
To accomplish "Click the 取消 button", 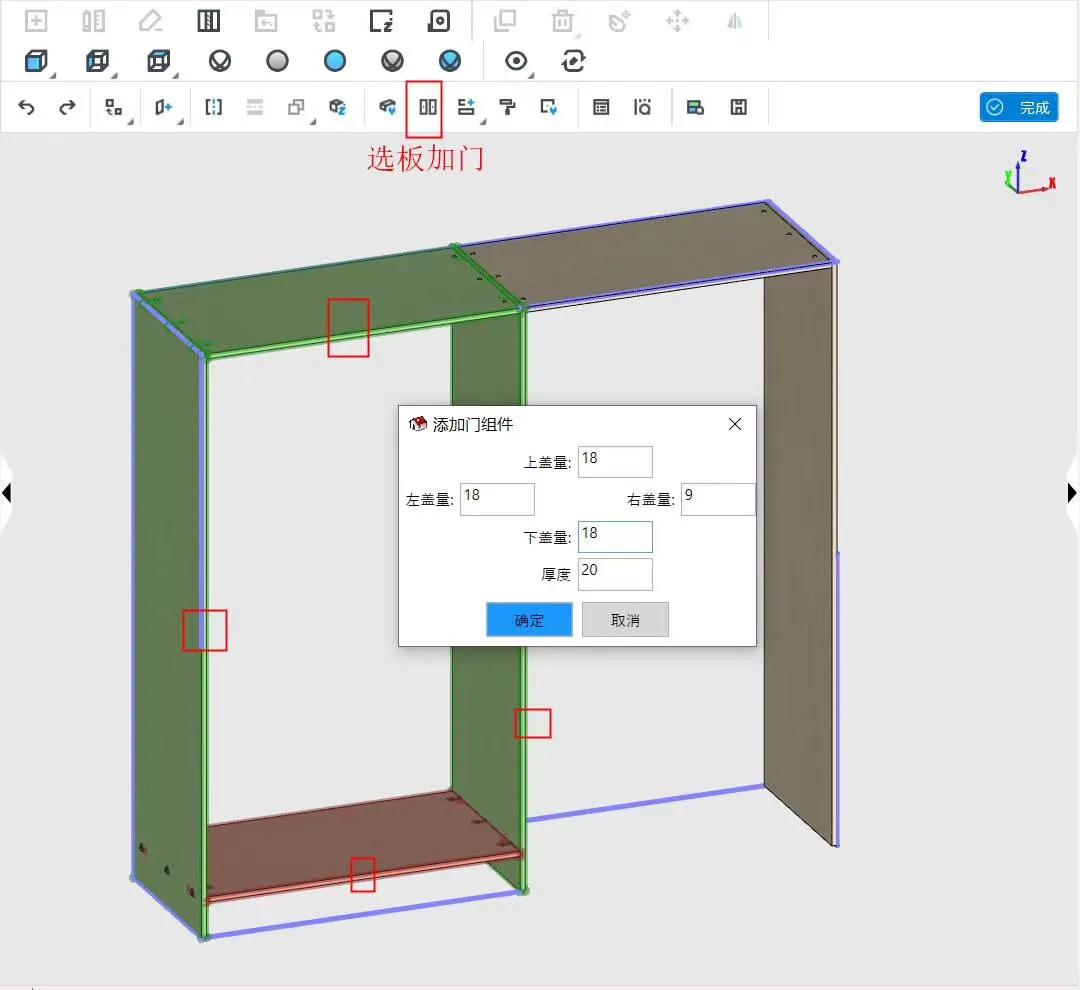I will (625, 620).
